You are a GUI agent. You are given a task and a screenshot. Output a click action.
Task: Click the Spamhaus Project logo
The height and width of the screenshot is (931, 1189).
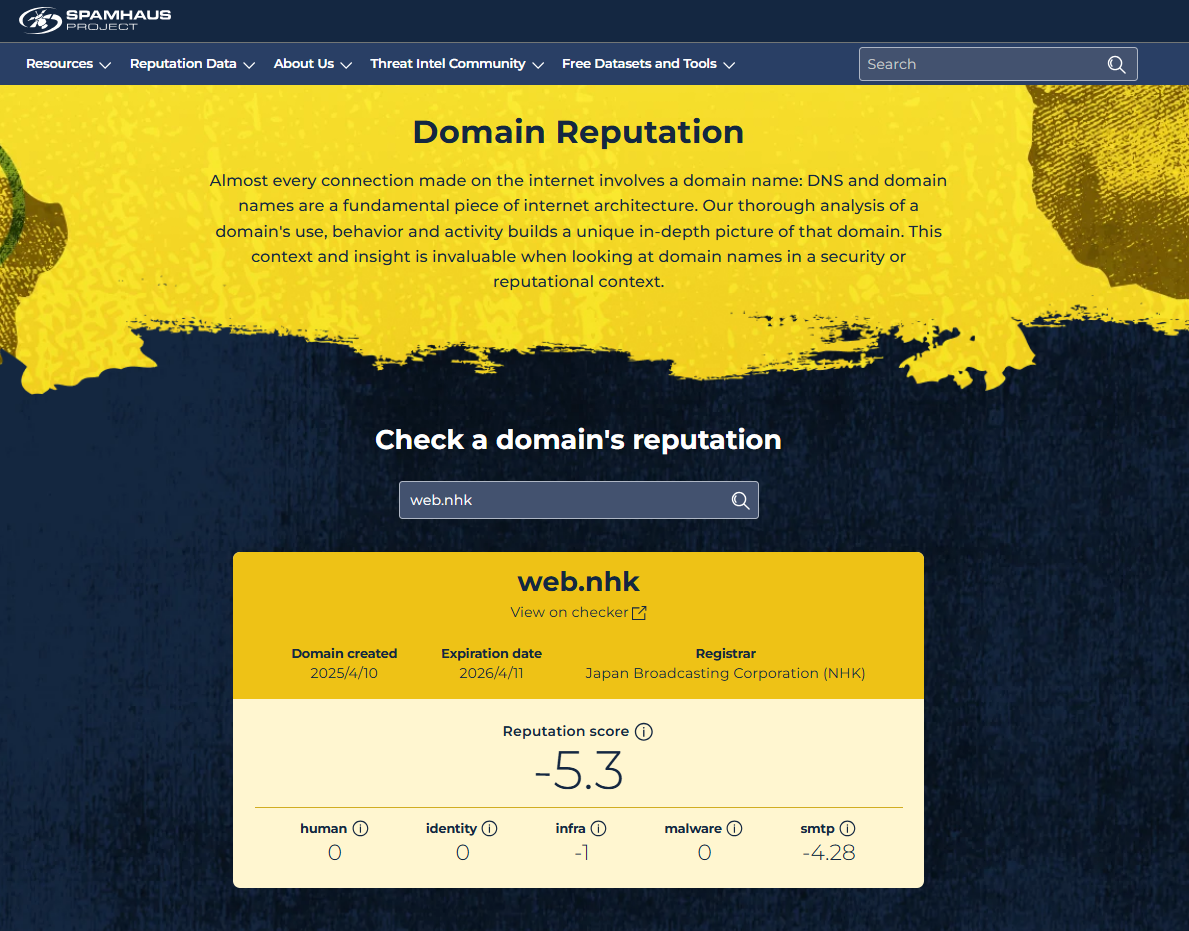click(95, 20)
